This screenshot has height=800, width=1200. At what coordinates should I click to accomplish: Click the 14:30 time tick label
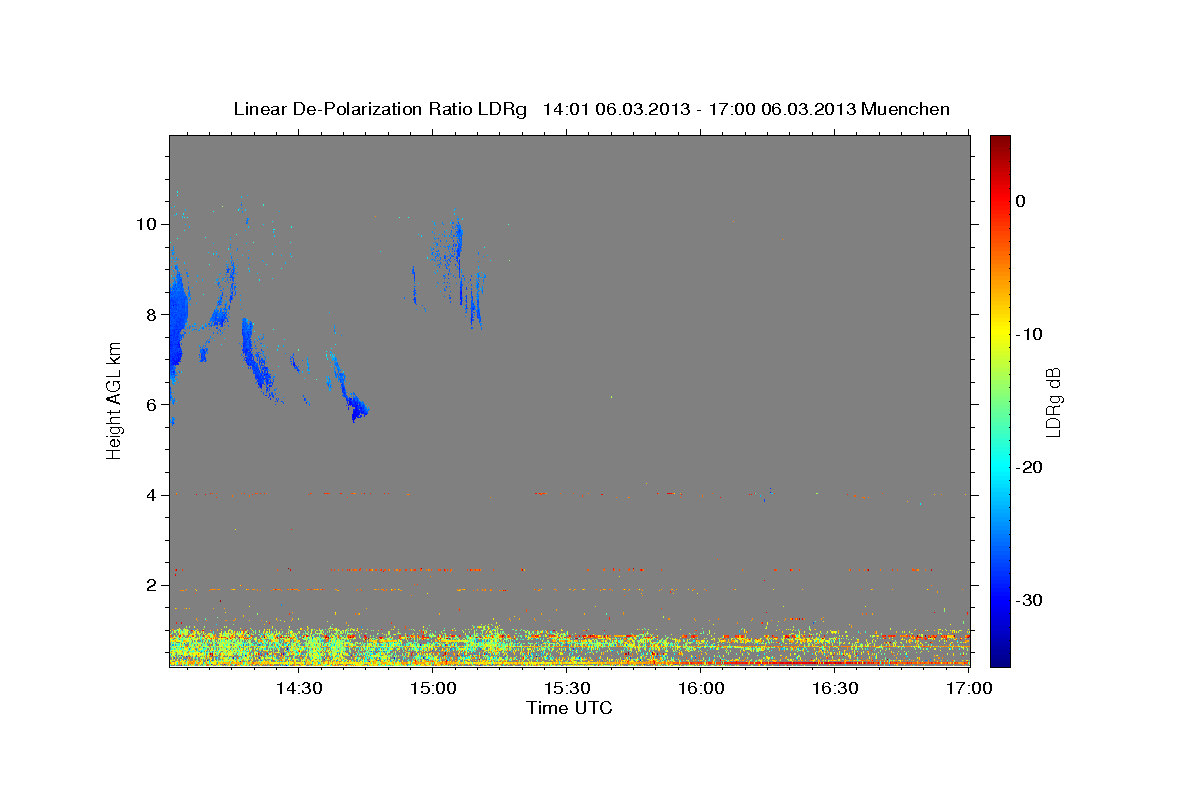298,688
